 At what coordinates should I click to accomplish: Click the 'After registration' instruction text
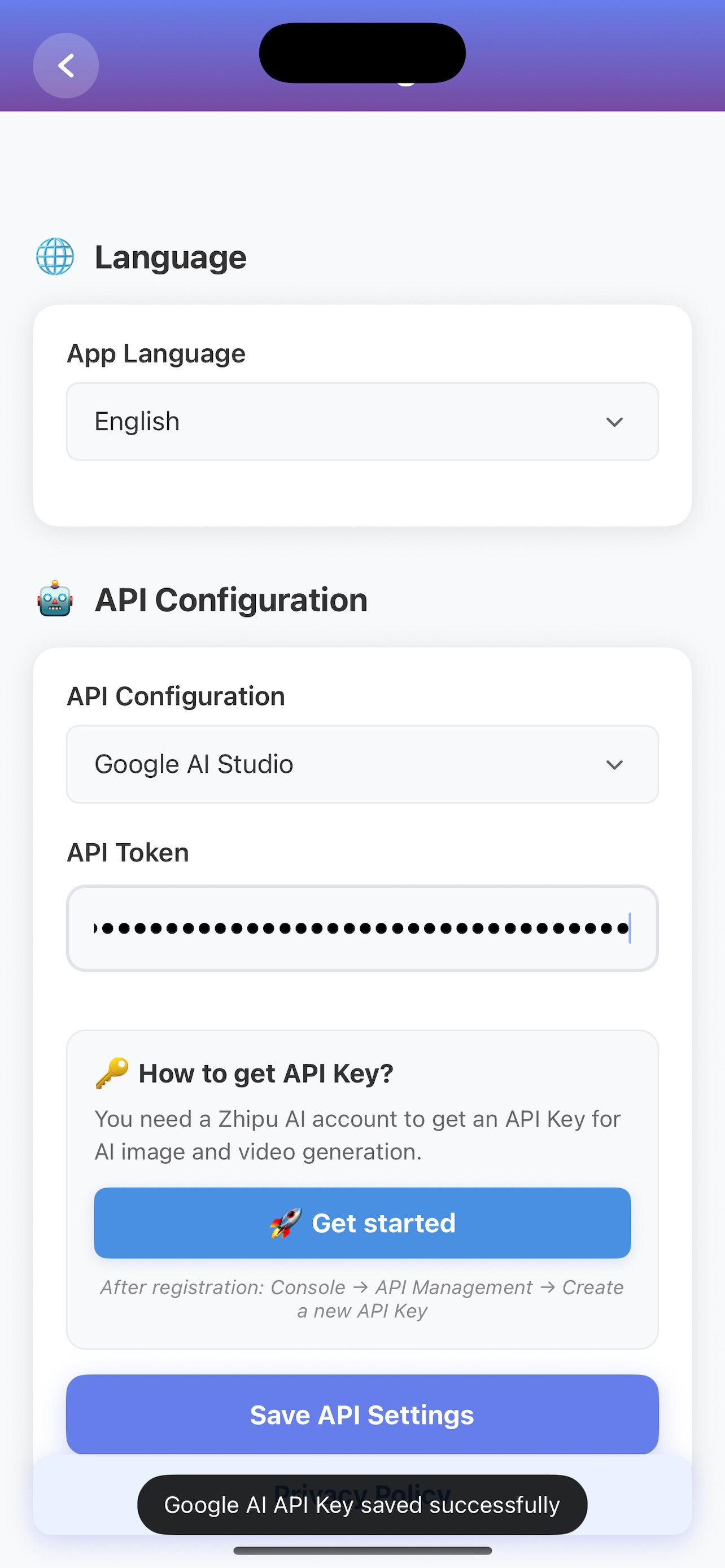tap(361, 1298)
